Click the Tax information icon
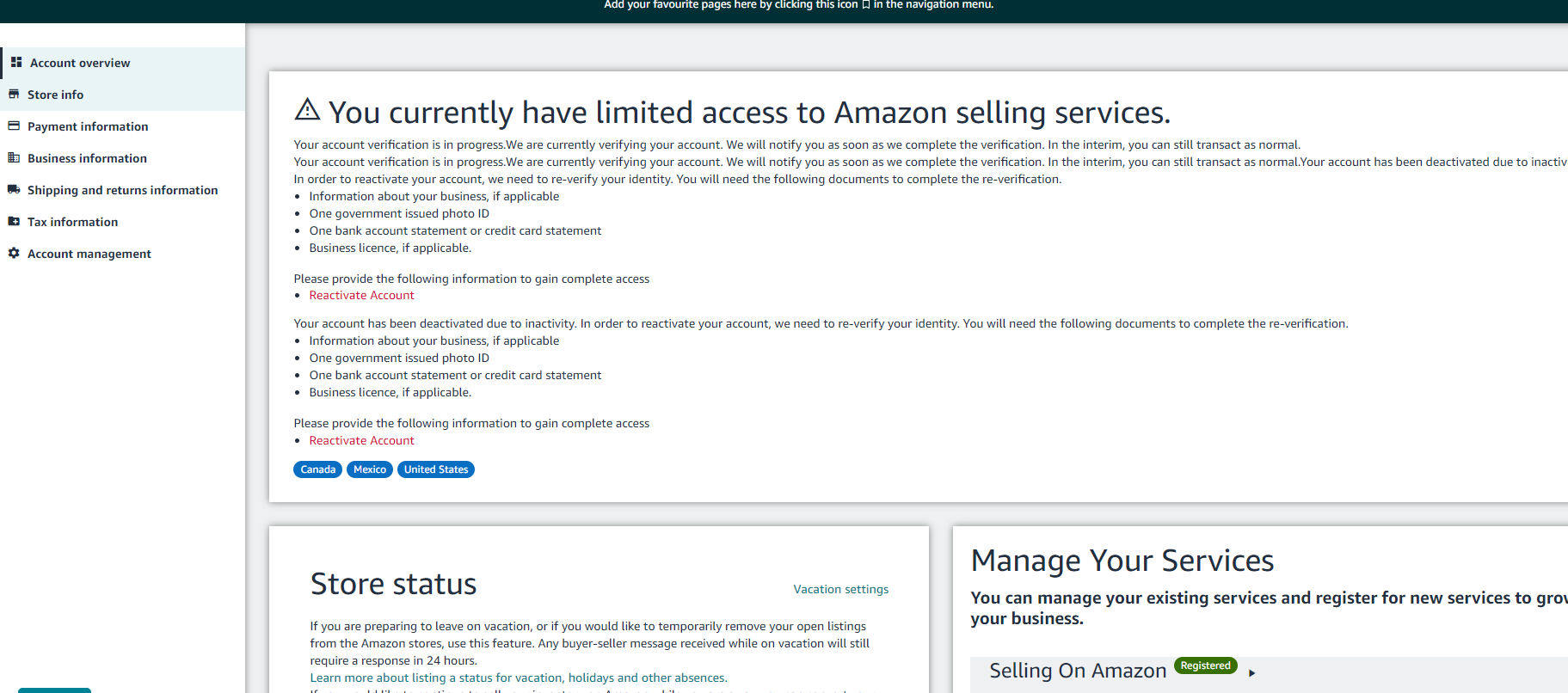This screenshot has height=693, width=1568. pyautogui.click(x=14, y=221)
